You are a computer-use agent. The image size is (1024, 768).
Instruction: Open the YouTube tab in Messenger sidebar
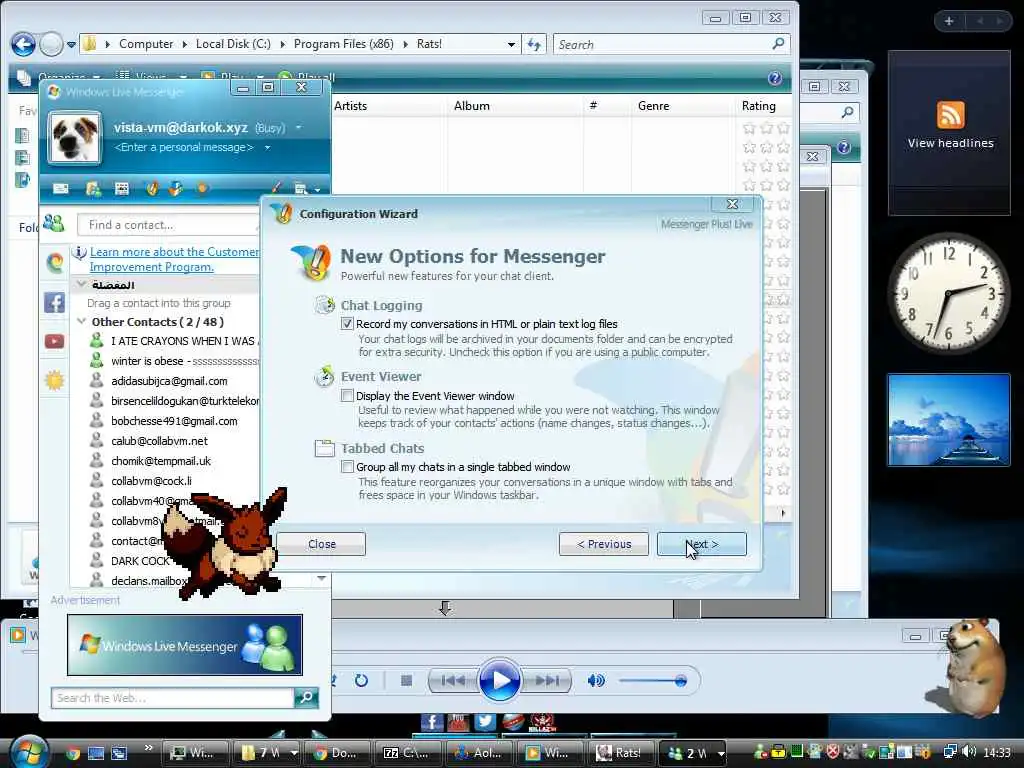[55, 342]
